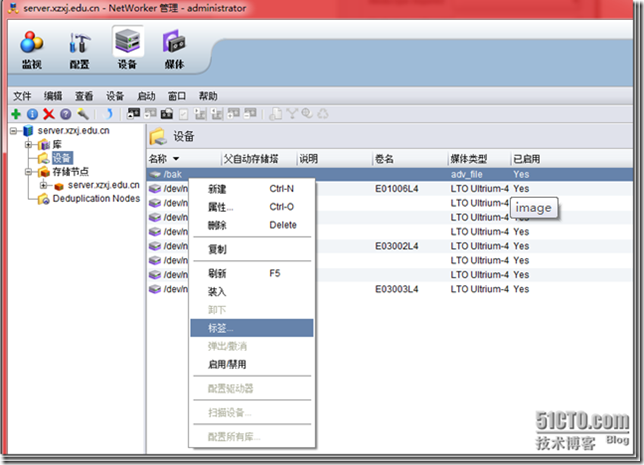The width and height of the screenshot is (644, 465).
Task: Click LTO Ultrium-4 in E03002L4 row
Action: [479, 246]
